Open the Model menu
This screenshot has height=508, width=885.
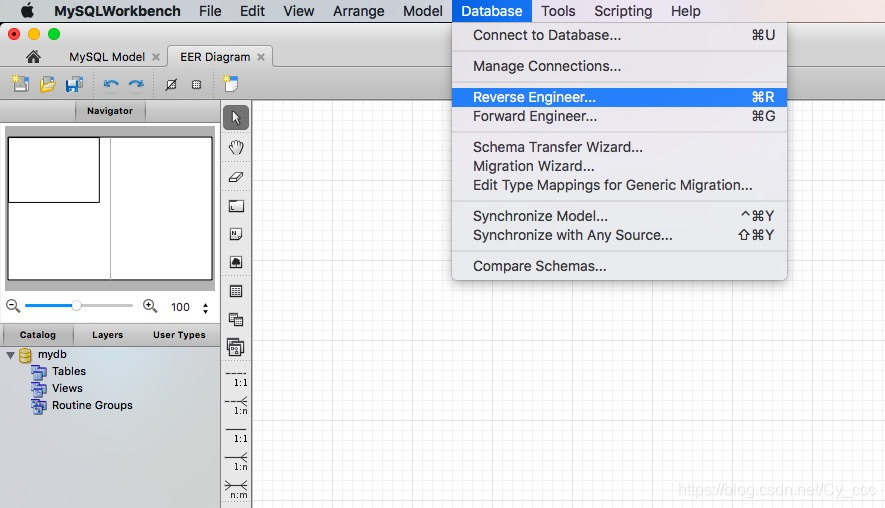[423, 11]
